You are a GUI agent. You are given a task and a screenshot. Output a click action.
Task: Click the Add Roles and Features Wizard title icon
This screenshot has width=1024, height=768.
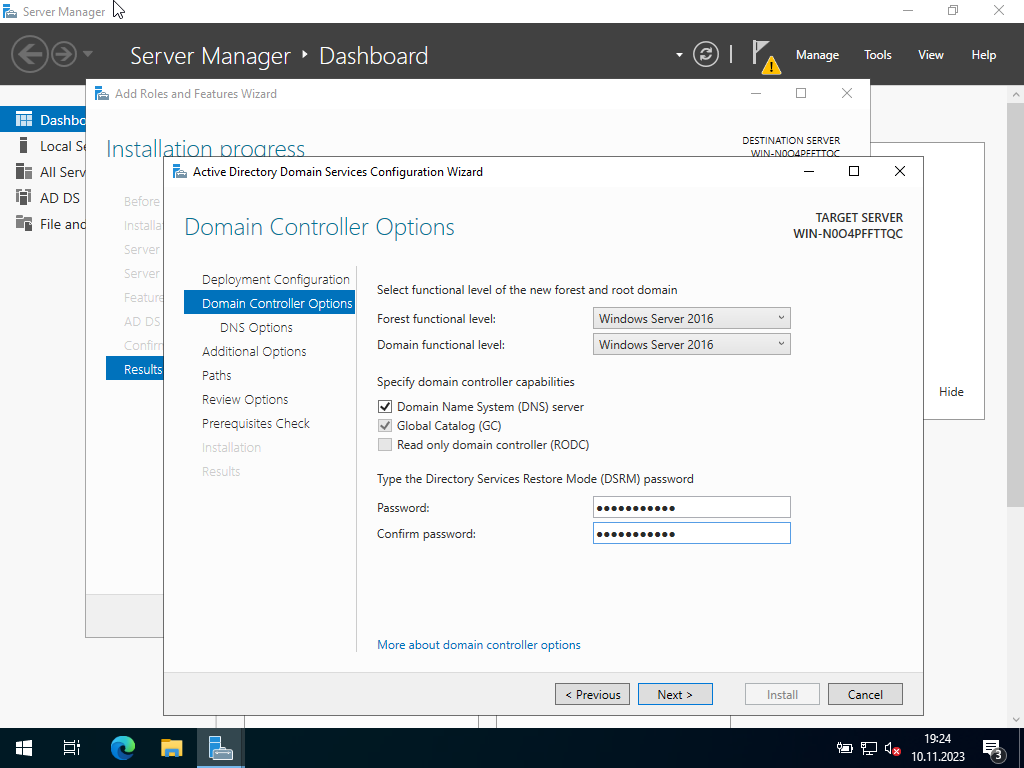click(102, 93)
